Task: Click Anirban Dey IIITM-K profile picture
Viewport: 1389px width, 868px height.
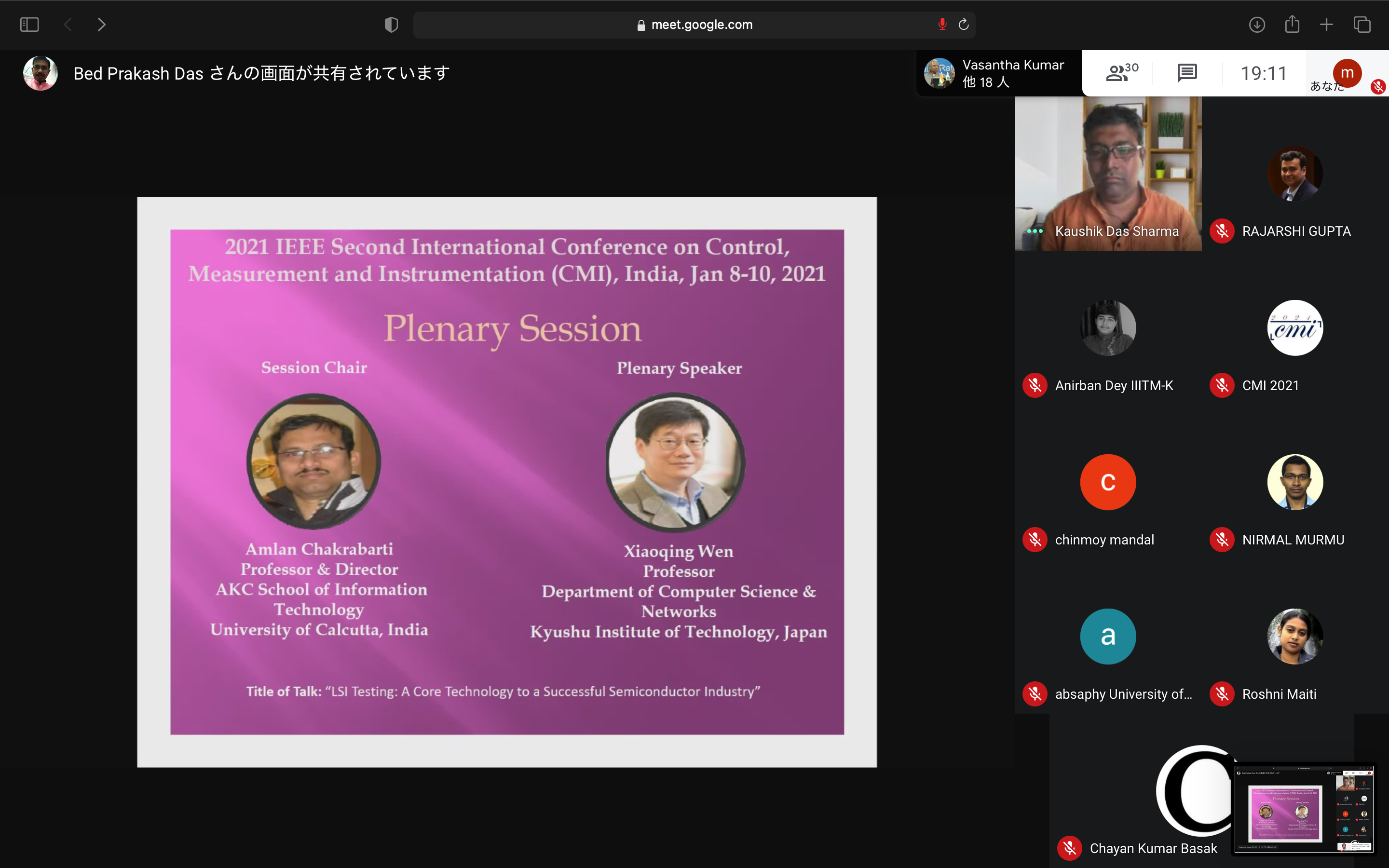Action: click(1108, 328)
